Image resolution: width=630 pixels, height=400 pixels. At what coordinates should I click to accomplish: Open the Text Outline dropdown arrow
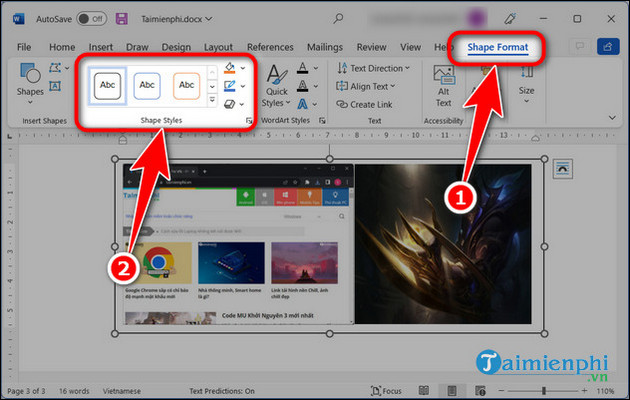coord(316,86)
